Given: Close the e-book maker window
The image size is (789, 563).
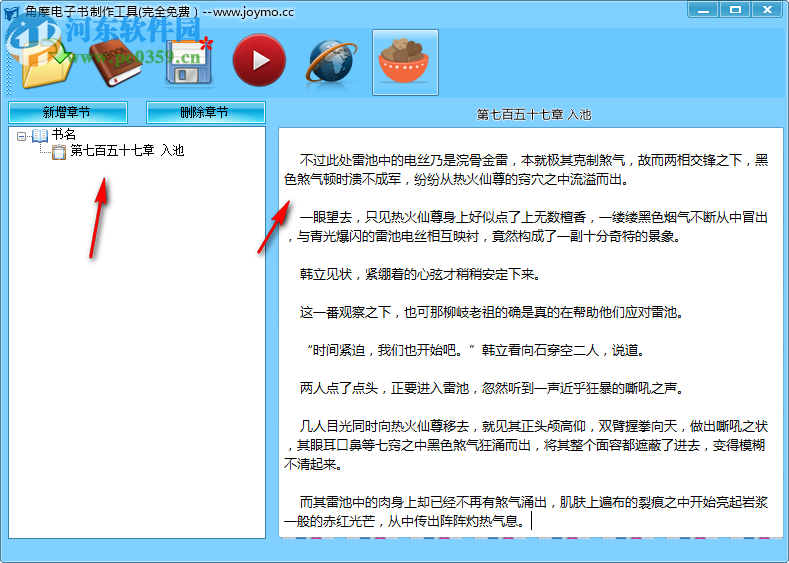Looking at the screenshot, I should pos(767,10).
